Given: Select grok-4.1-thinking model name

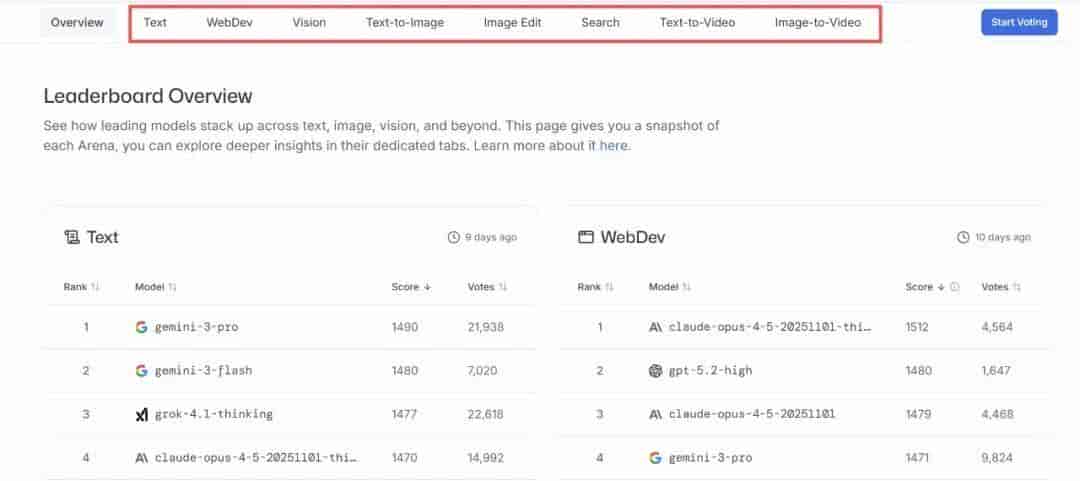Looking at the screenshot, I should [x=214, y=414].
